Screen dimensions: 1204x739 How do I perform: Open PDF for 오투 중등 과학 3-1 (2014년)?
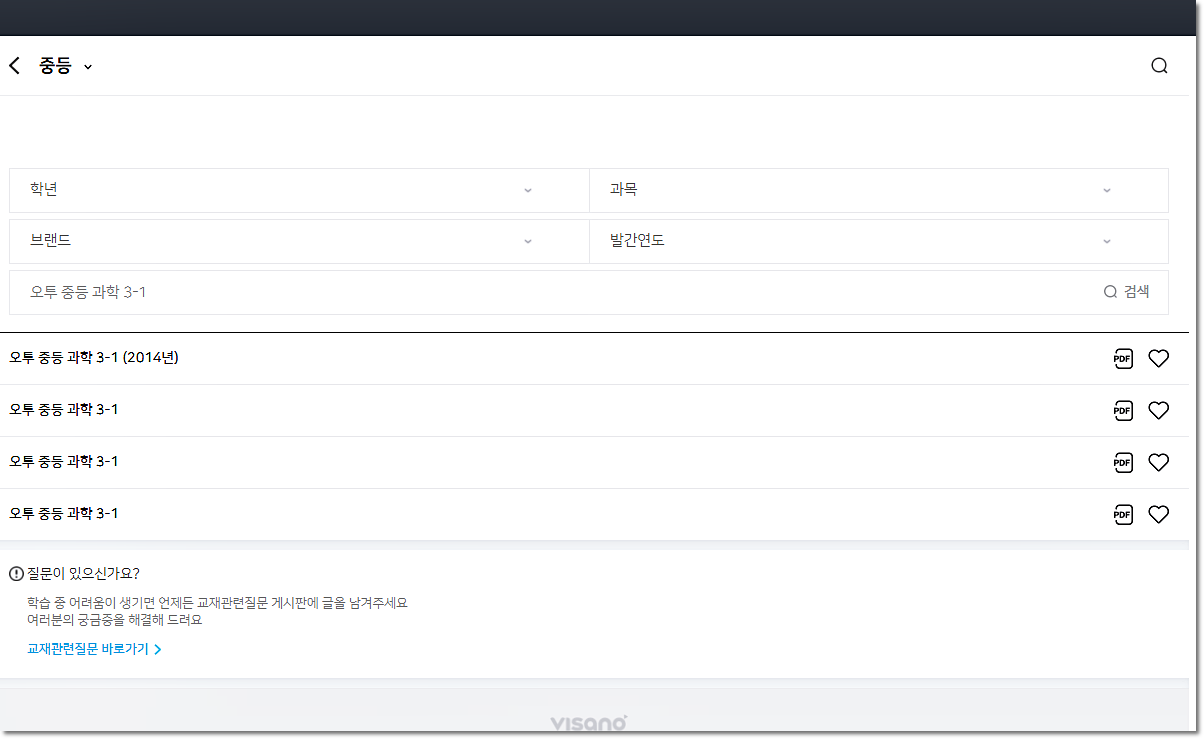[x=1123, y=358]
